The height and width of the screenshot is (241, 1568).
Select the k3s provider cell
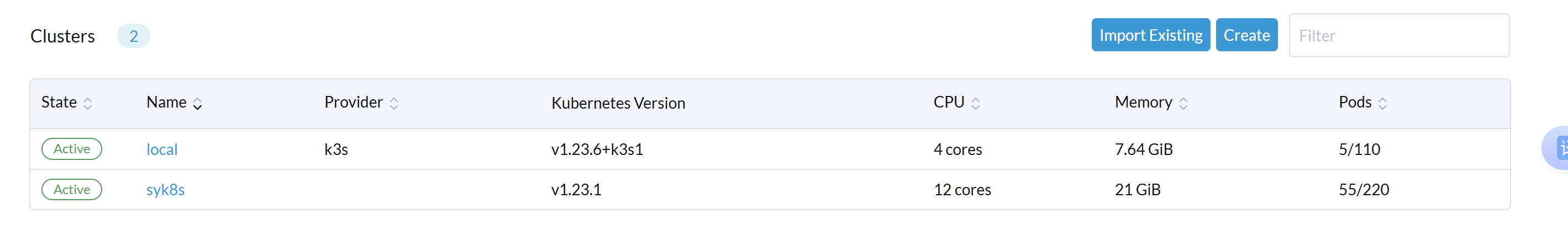point(336,149)
